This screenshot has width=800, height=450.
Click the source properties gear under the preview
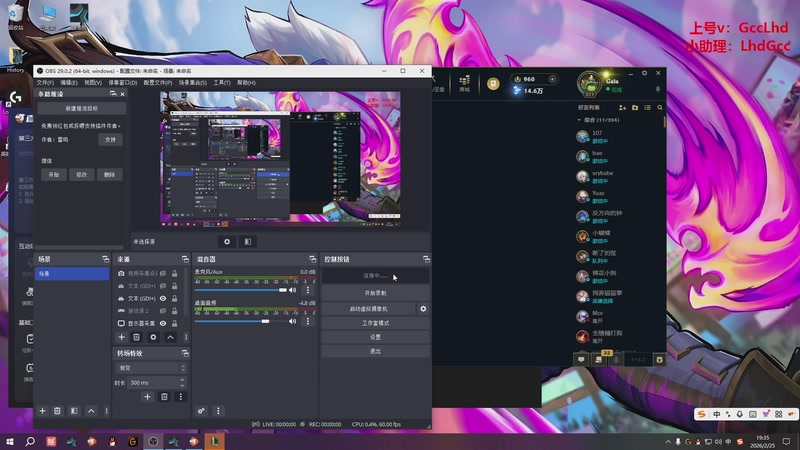pos(227,241)
